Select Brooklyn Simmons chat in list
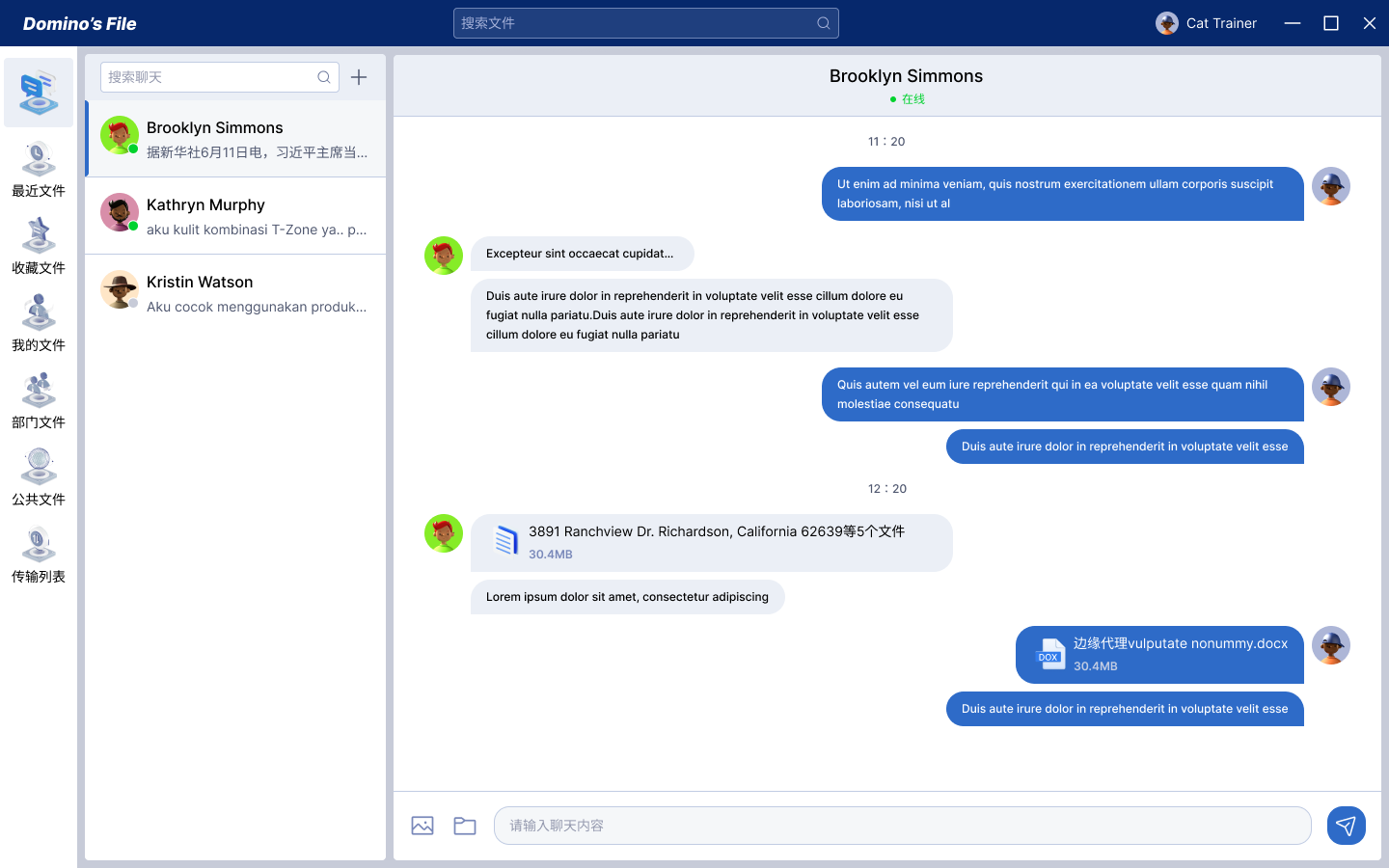Viewport: 1389px width, 868px height. 235,139
